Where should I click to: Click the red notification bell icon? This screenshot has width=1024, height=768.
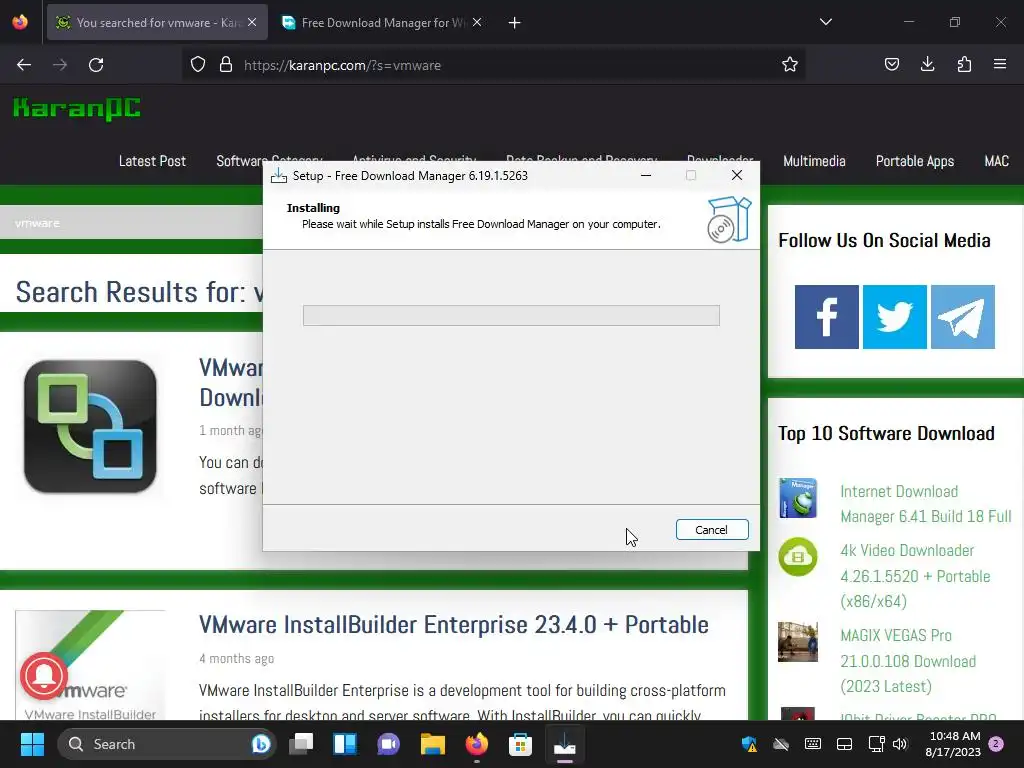coord(44,676)
